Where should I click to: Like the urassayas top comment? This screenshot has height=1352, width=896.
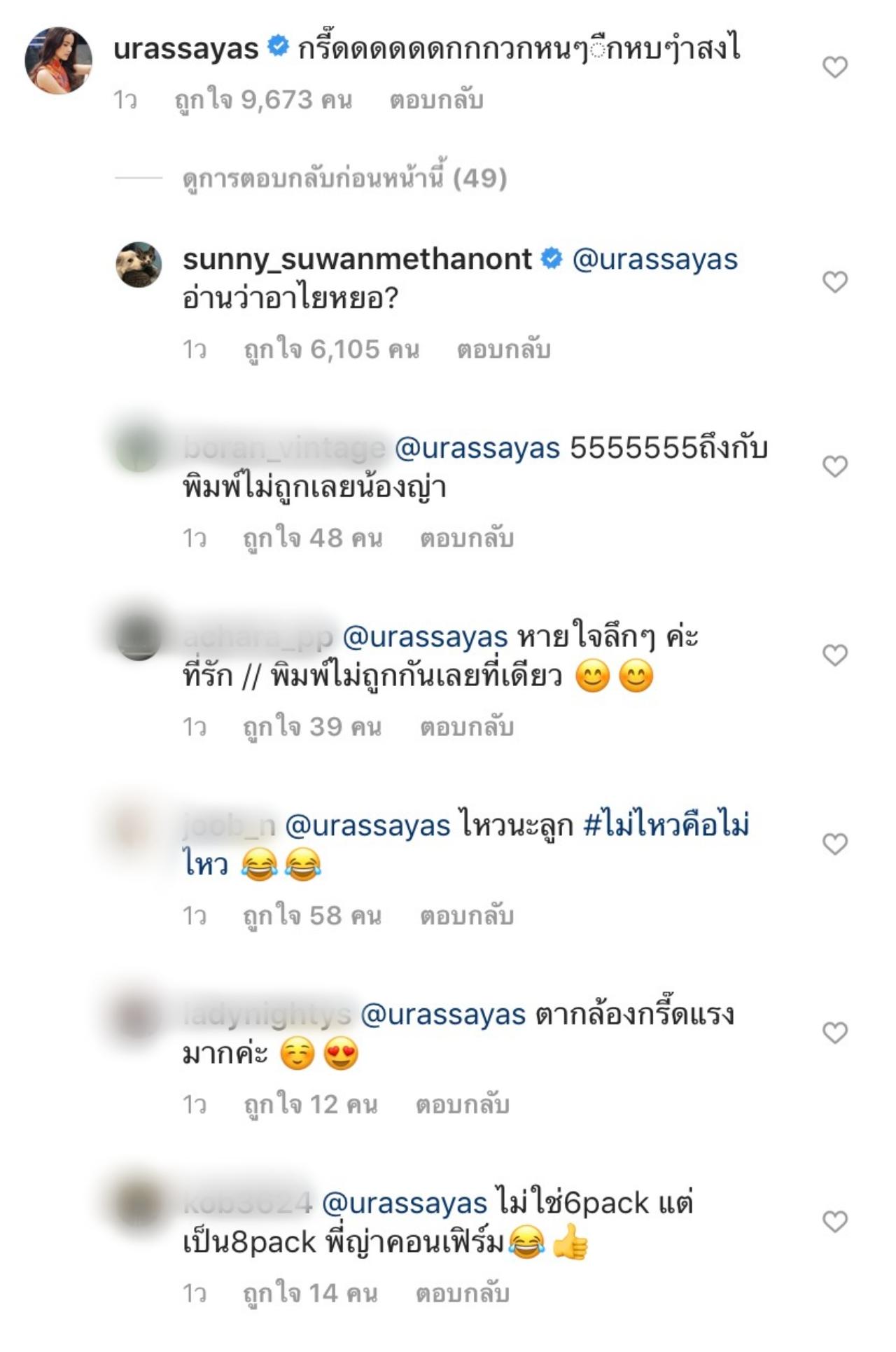tap(834, 67)
